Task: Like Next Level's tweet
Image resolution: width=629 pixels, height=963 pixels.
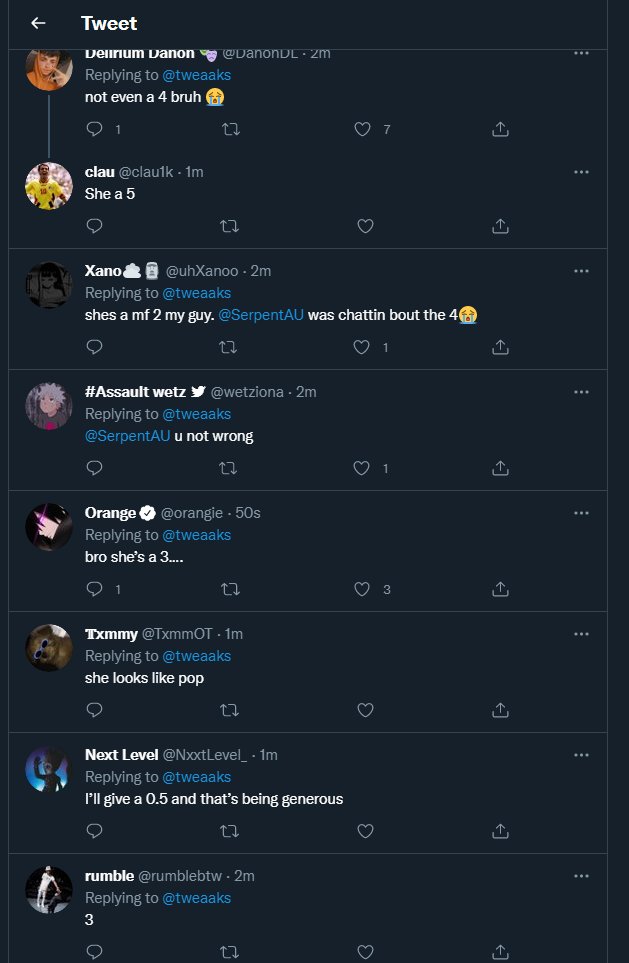Action: 365,831
